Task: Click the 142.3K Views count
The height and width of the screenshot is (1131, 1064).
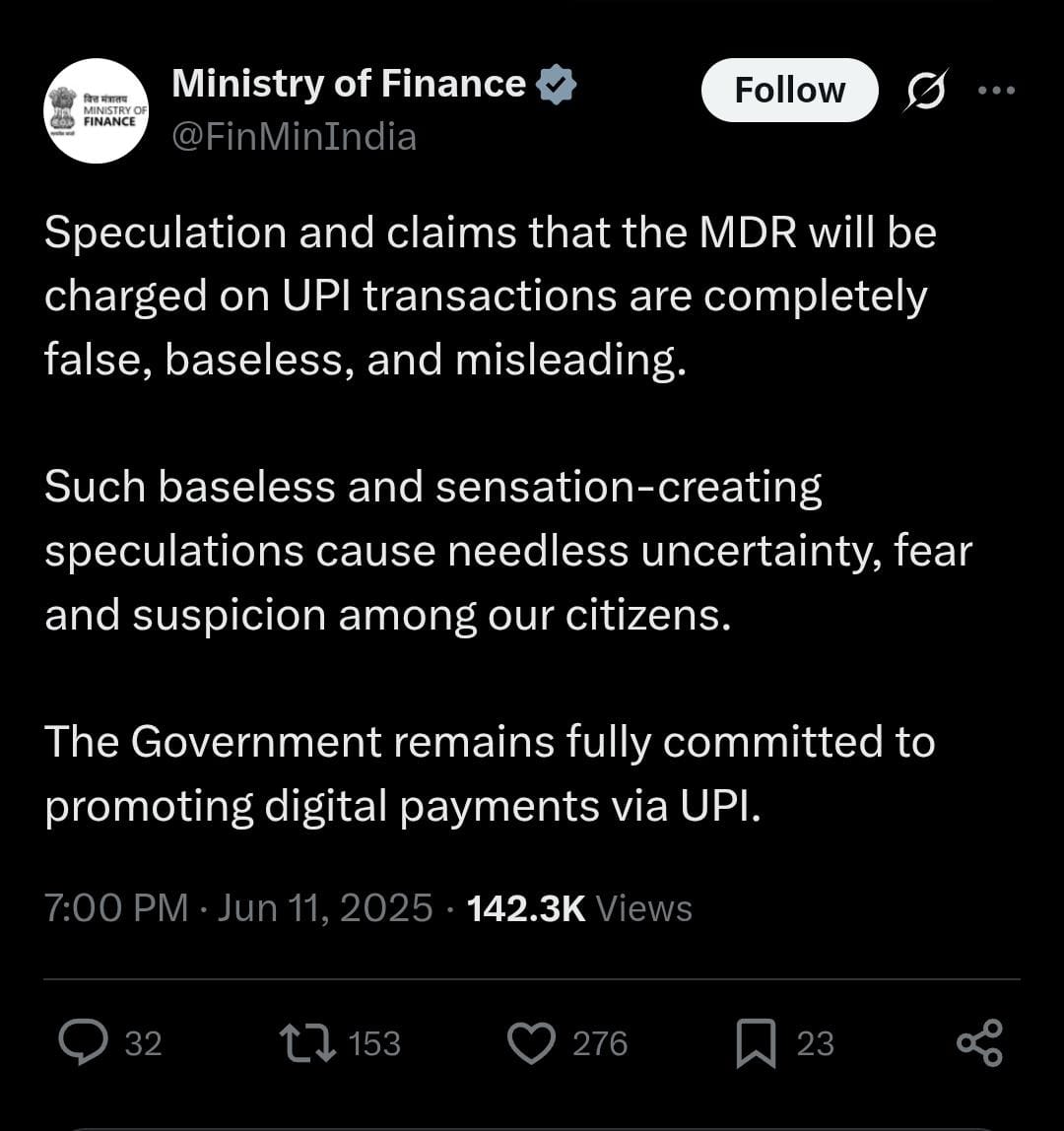Action: (x=579, y=908)
